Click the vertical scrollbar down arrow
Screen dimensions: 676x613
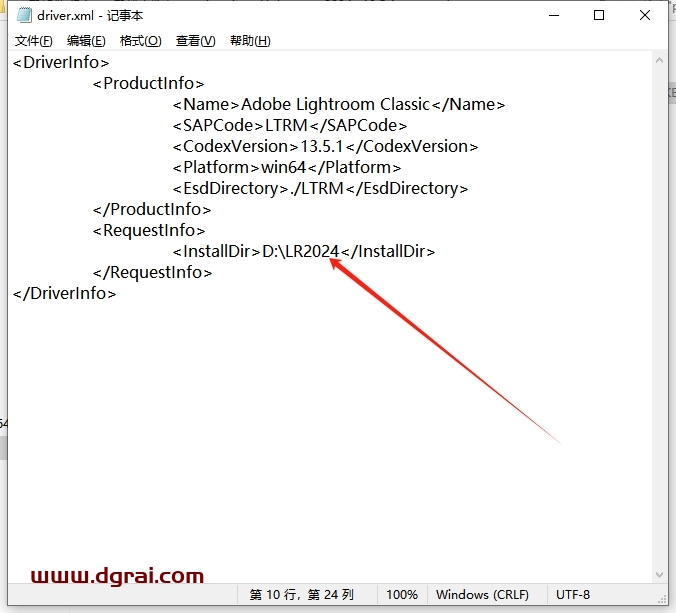659,573
